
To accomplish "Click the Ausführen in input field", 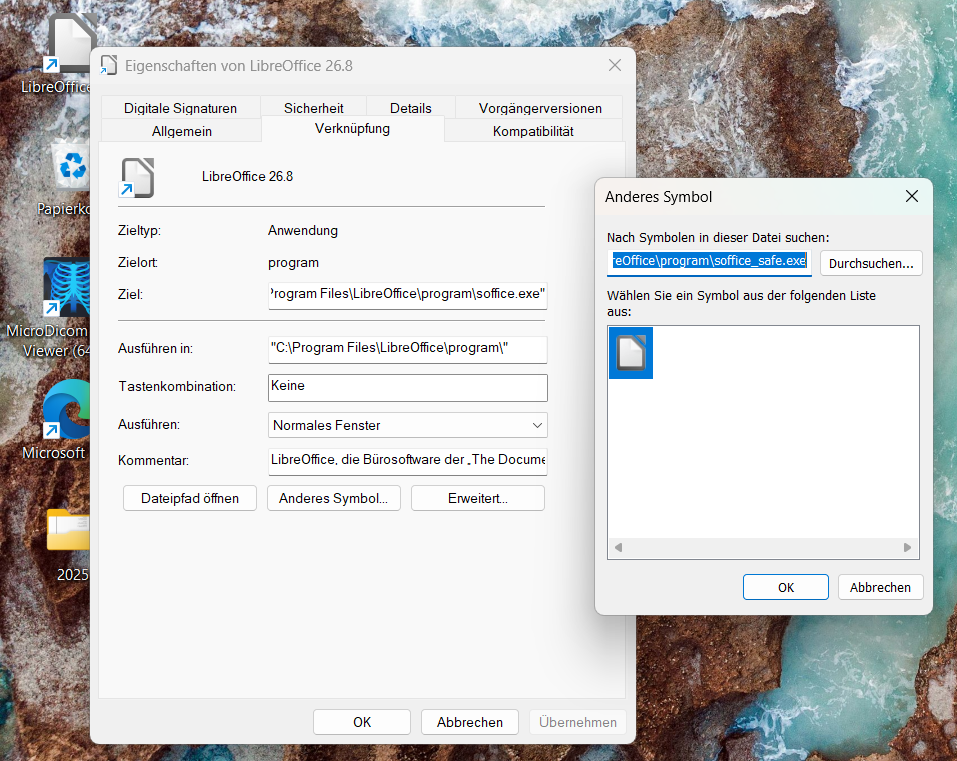I will pos(408,348).
